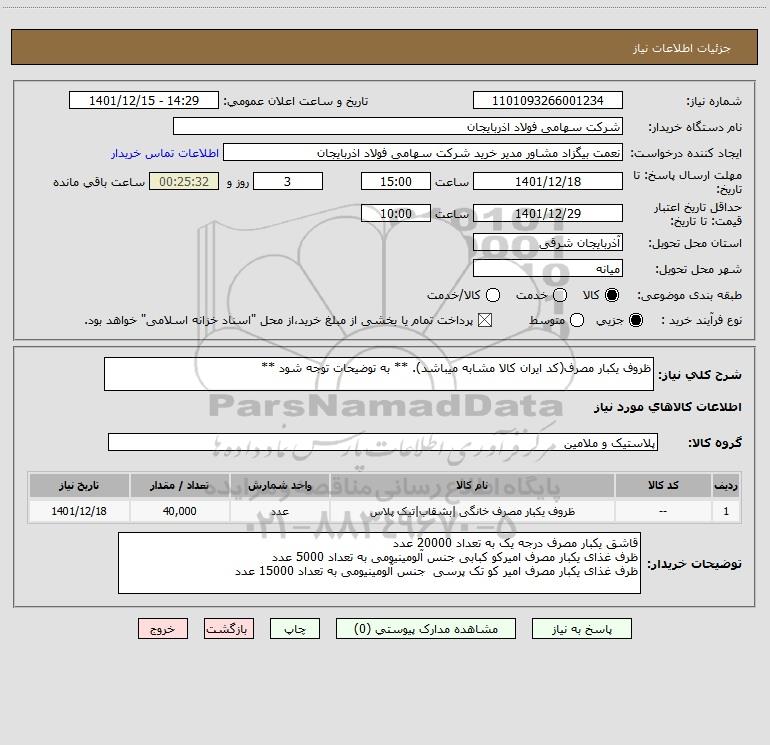770x745 pixels.
Task: Select the متوسط purchase type radio
Action: (577, 320)
